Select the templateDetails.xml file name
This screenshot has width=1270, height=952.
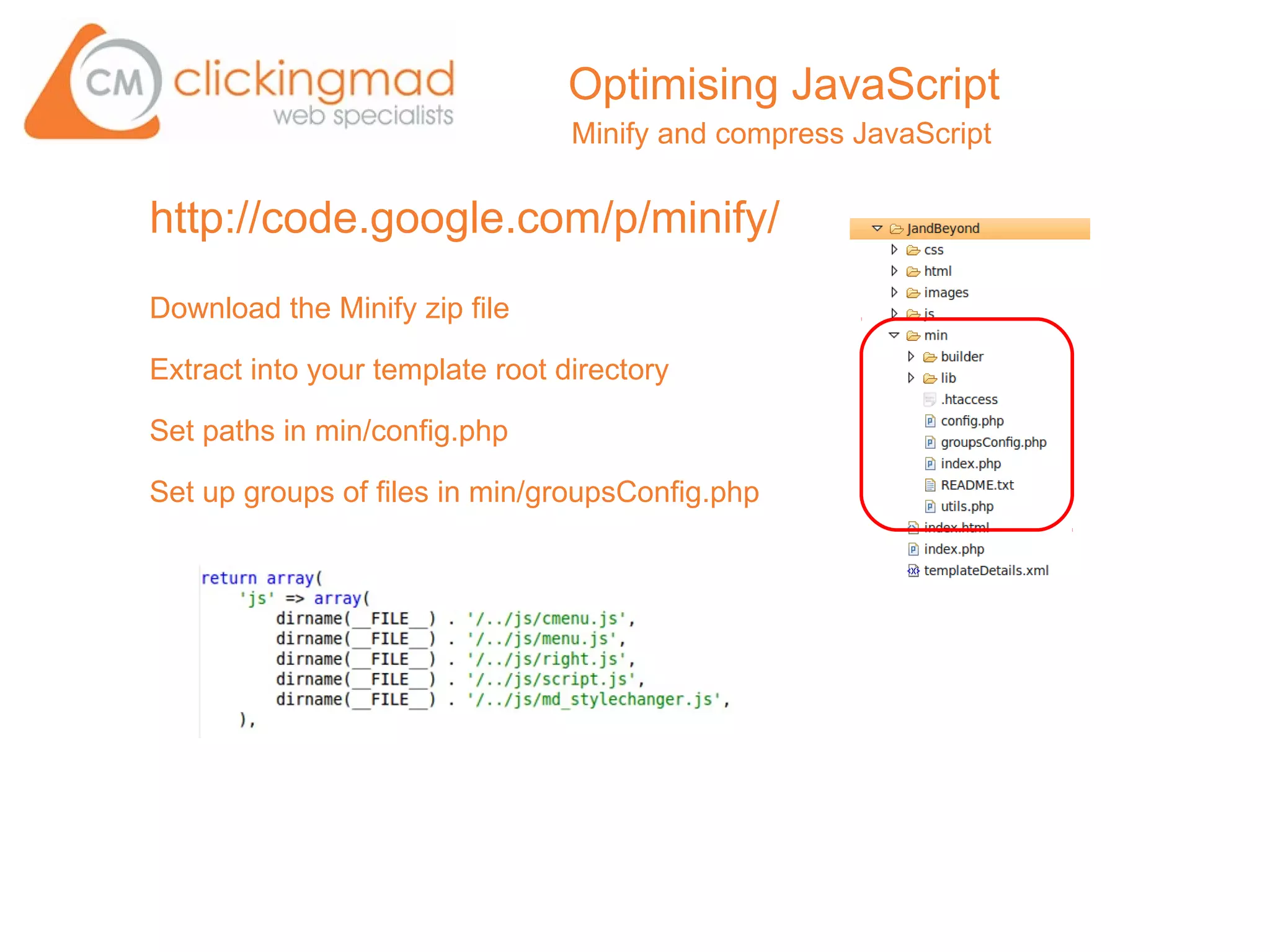987,571
